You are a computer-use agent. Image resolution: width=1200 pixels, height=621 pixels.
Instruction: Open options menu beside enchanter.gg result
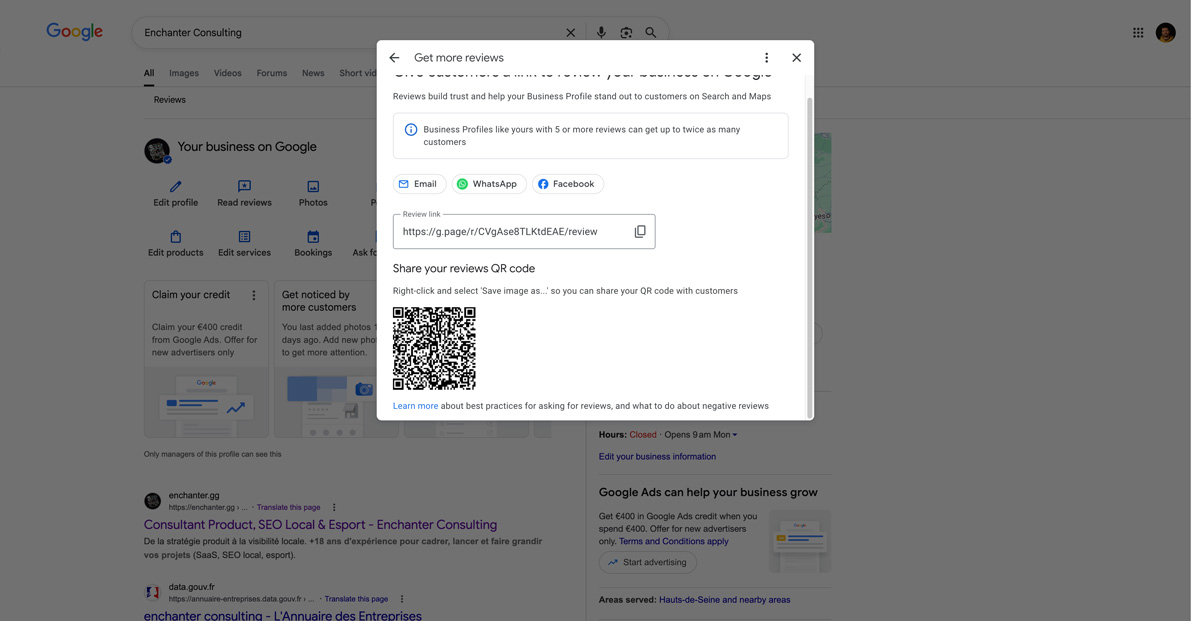click(x=333, y=507)
